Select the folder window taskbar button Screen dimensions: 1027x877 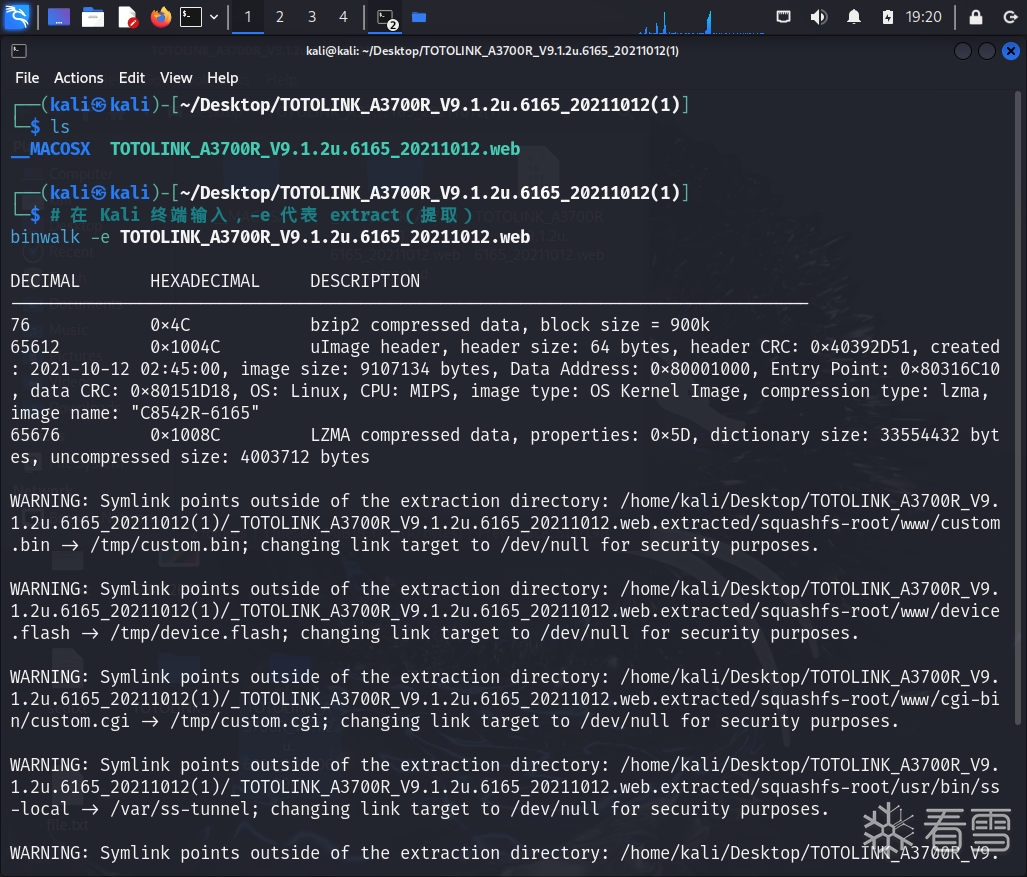[419, 17]
